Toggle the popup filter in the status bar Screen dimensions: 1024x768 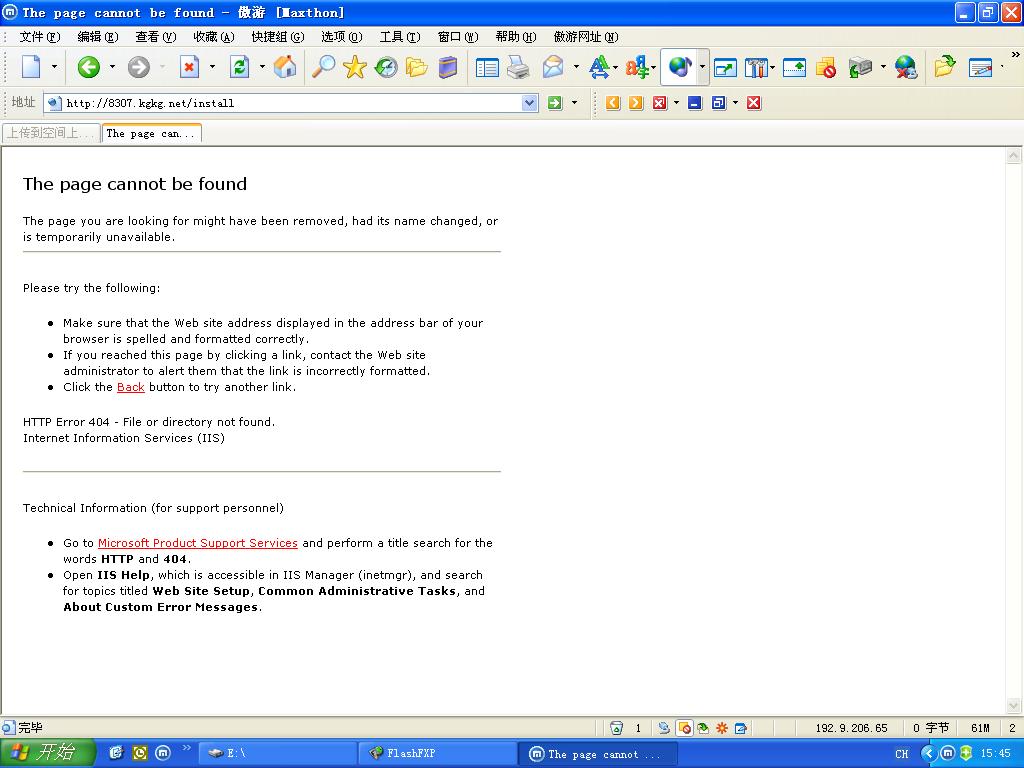[x=684, y=728]
